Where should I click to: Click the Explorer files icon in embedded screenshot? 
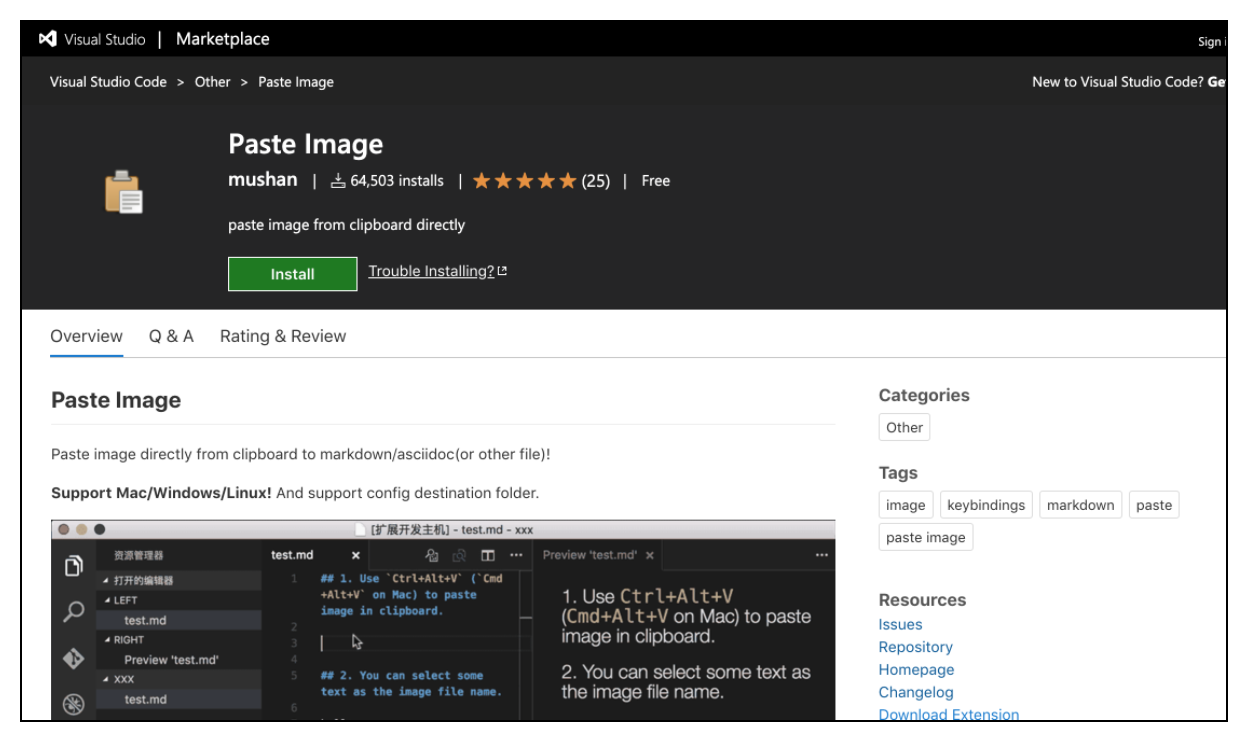pyautogui.click(x=73, y=566)
